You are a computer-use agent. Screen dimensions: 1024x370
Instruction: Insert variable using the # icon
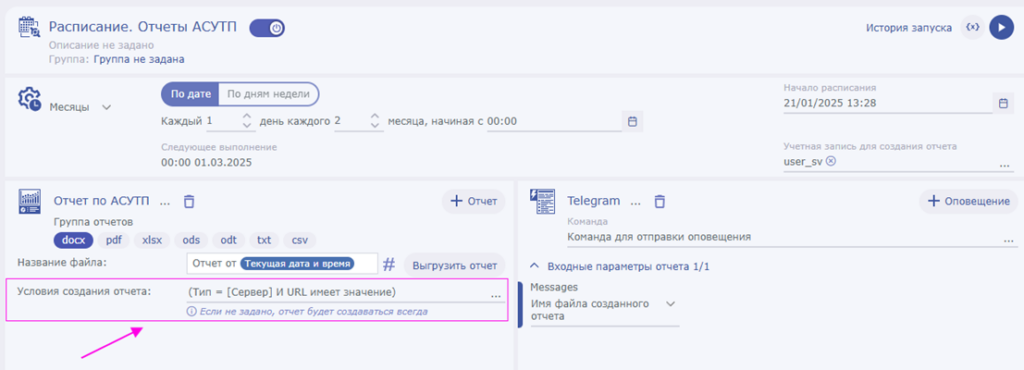point(389,264)
